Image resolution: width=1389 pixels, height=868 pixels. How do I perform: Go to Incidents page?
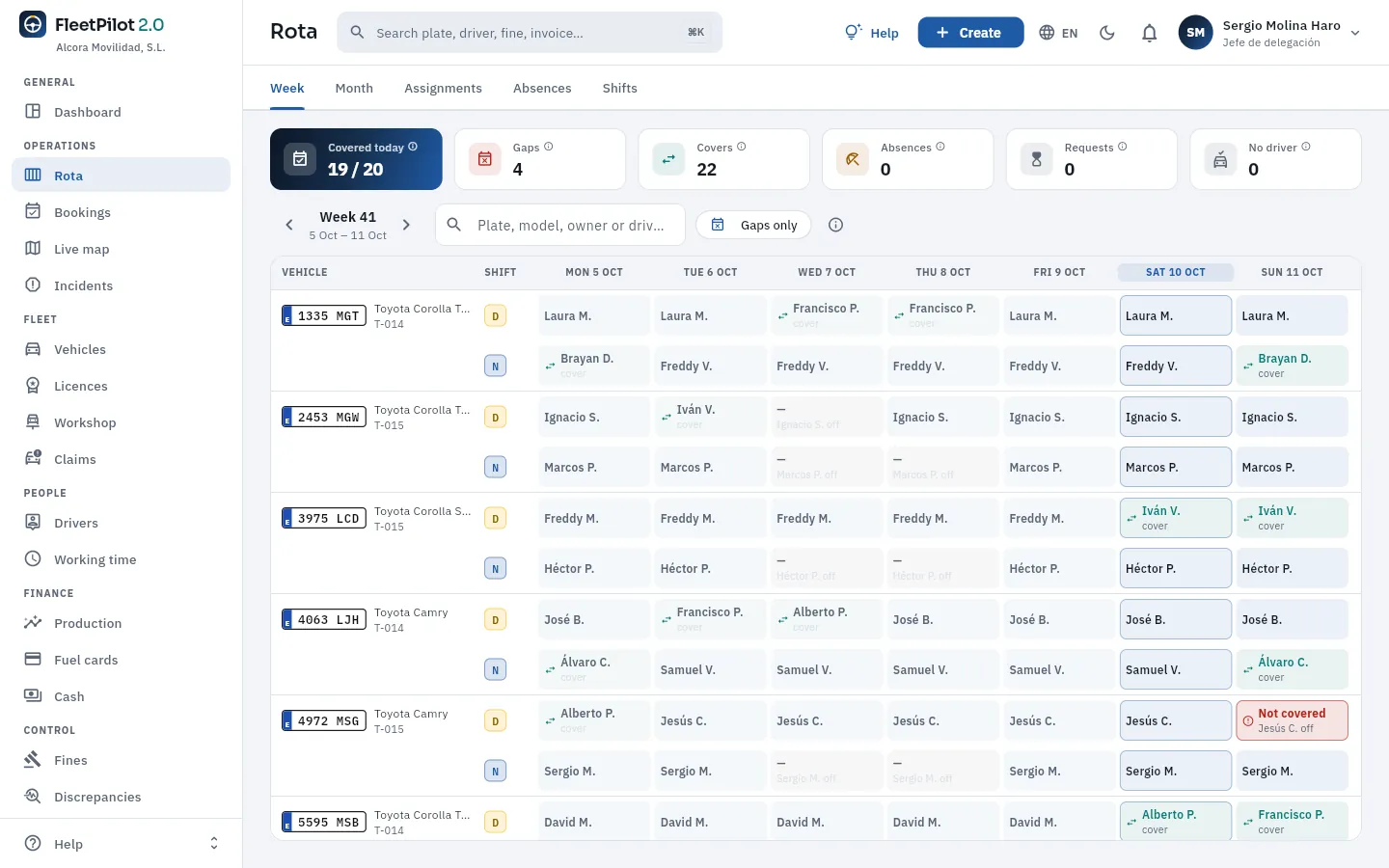pyautogui.click(x=121, y=285)
